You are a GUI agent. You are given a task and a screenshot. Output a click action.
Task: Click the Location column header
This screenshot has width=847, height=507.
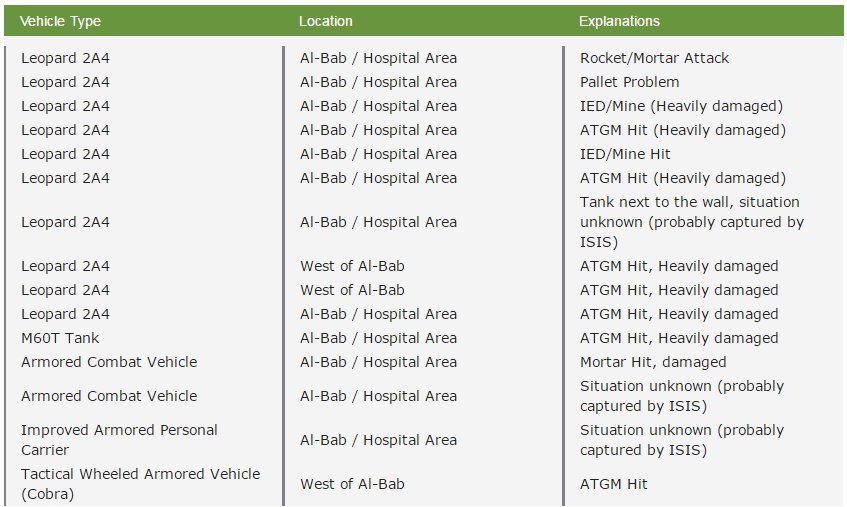(x=326, y=21)
